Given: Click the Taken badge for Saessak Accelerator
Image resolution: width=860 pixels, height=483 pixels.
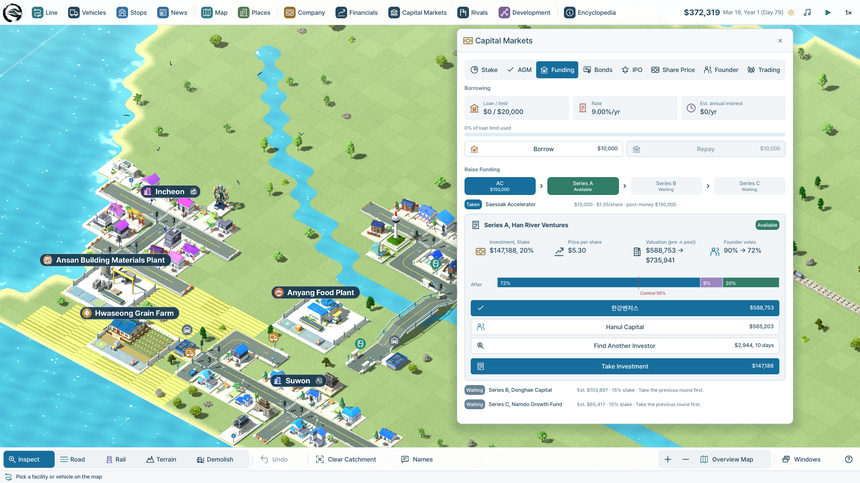Looking at the screenshot, I should pos(473,204).
